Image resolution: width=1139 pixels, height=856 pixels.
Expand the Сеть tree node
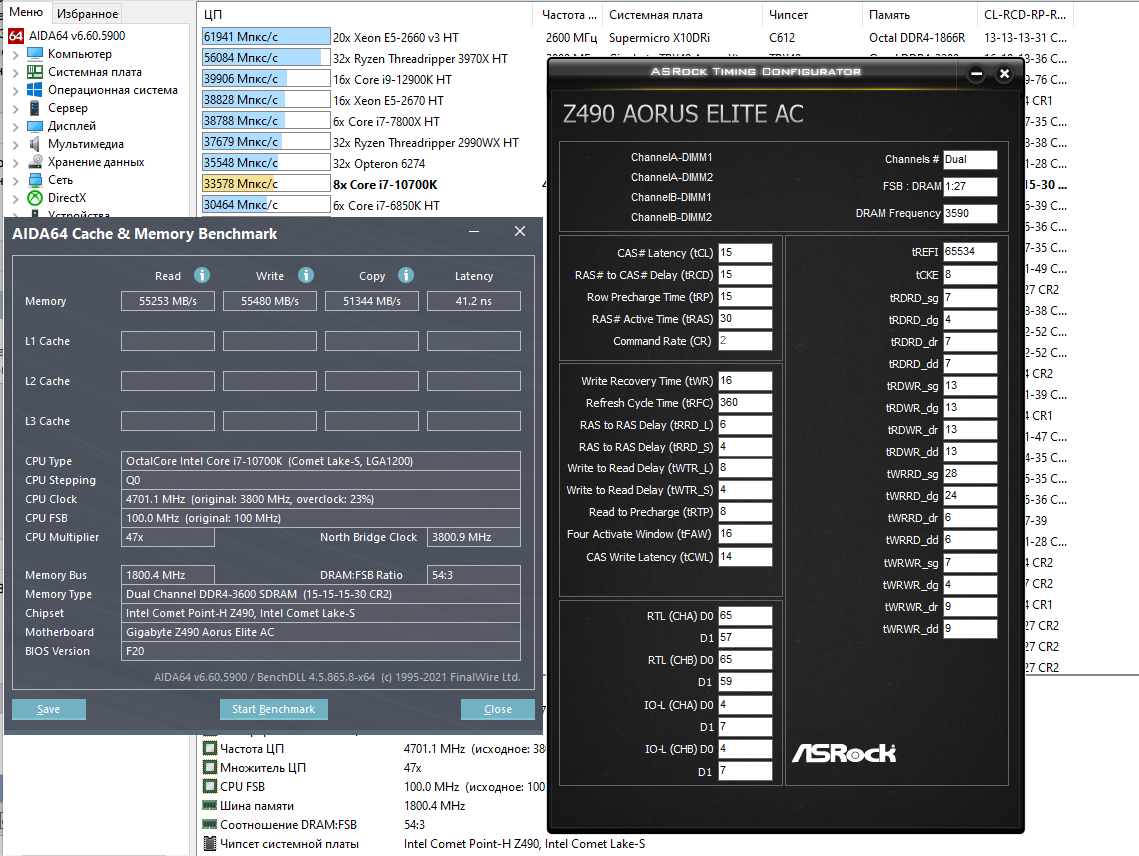[x=16, y=180]
